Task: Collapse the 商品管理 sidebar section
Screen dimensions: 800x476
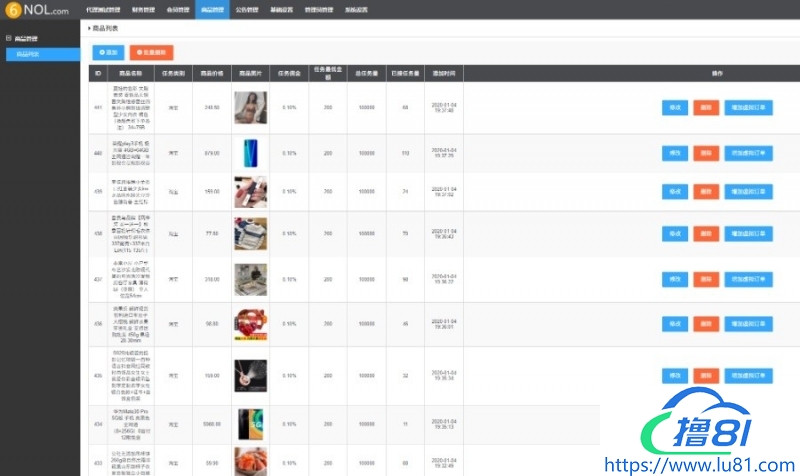Action: [x=27, y=39]
